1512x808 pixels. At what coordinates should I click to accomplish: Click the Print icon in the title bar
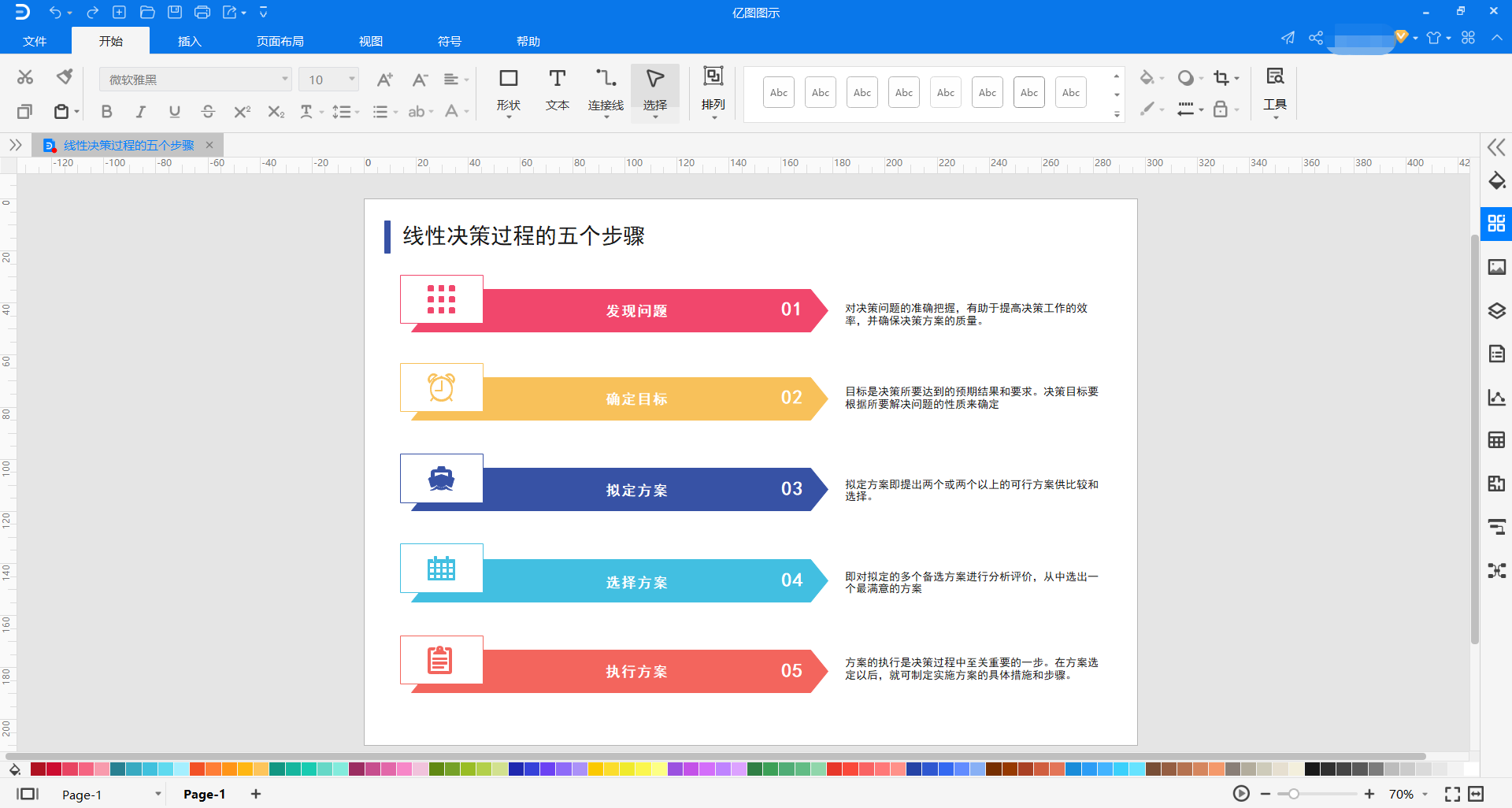coord(202,12)
